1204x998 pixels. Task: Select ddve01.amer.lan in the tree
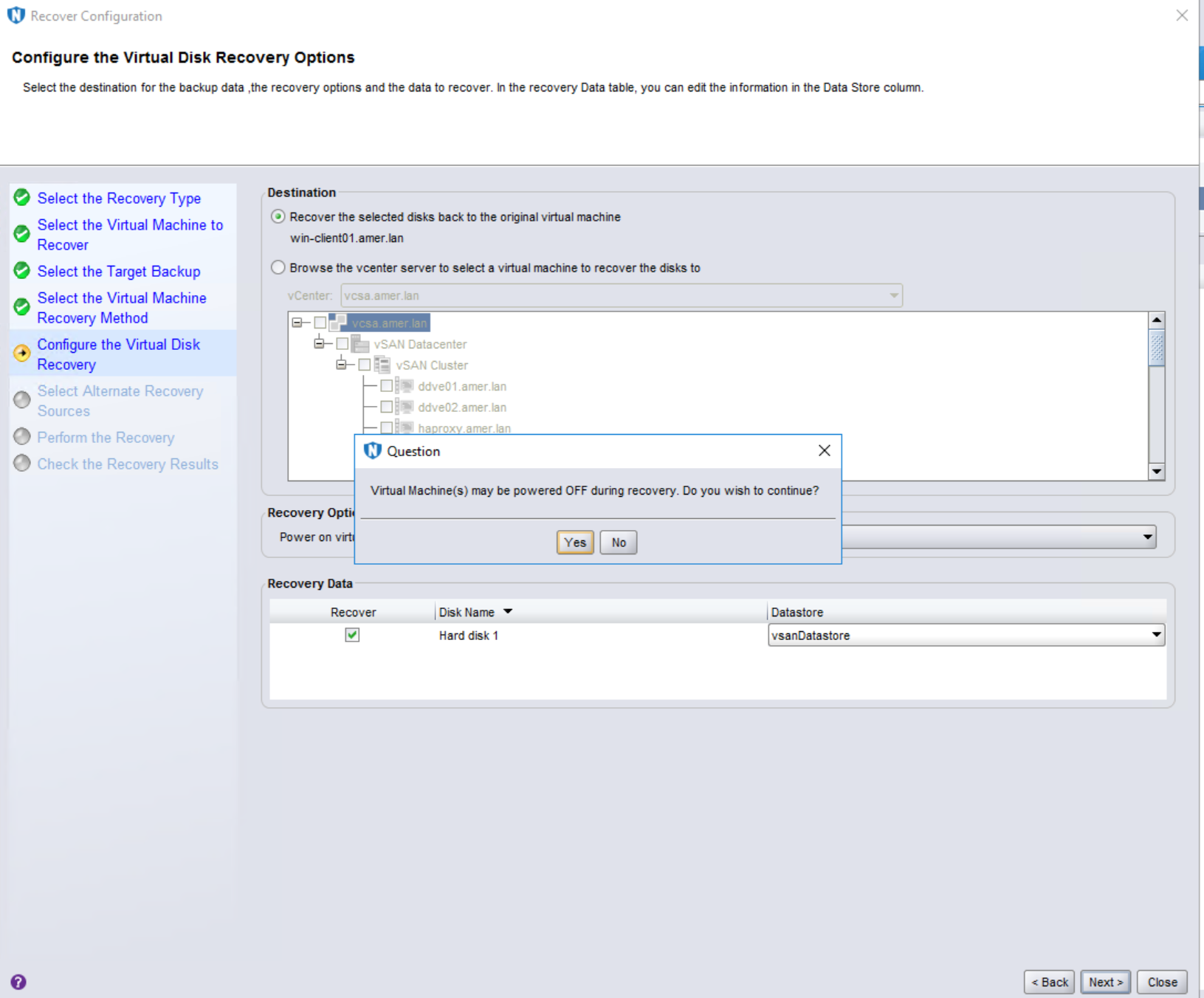click(x=462, y=386)
